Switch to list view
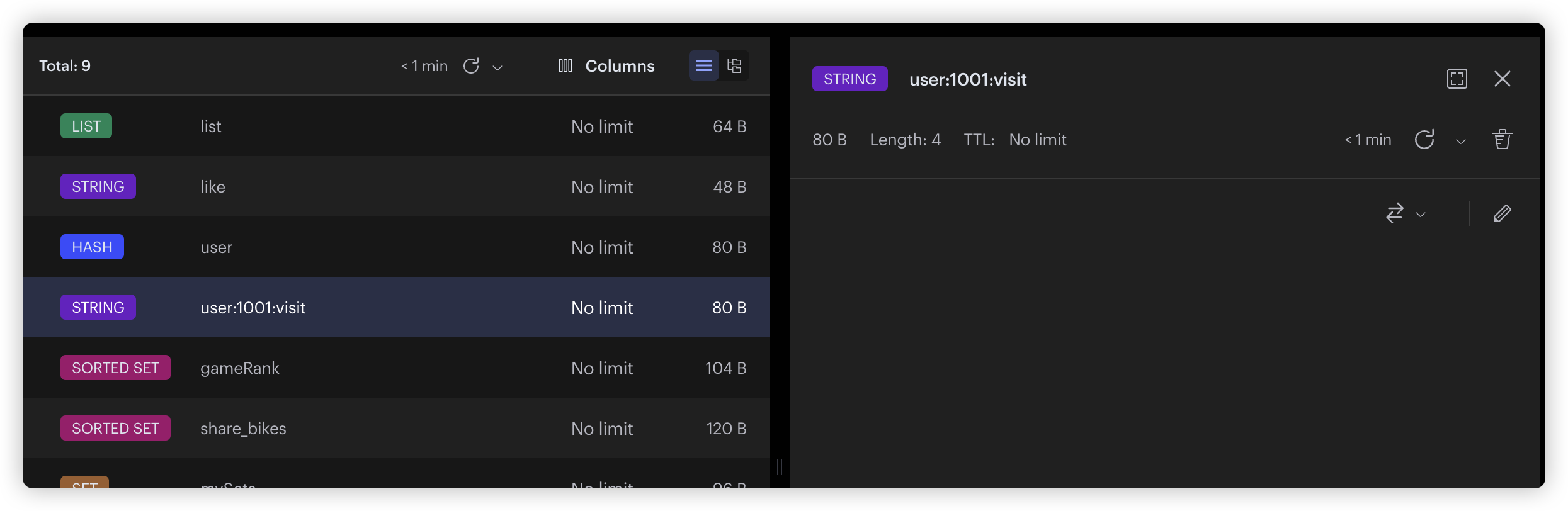This screenshot has height=511, width=1568. point(703,65)
